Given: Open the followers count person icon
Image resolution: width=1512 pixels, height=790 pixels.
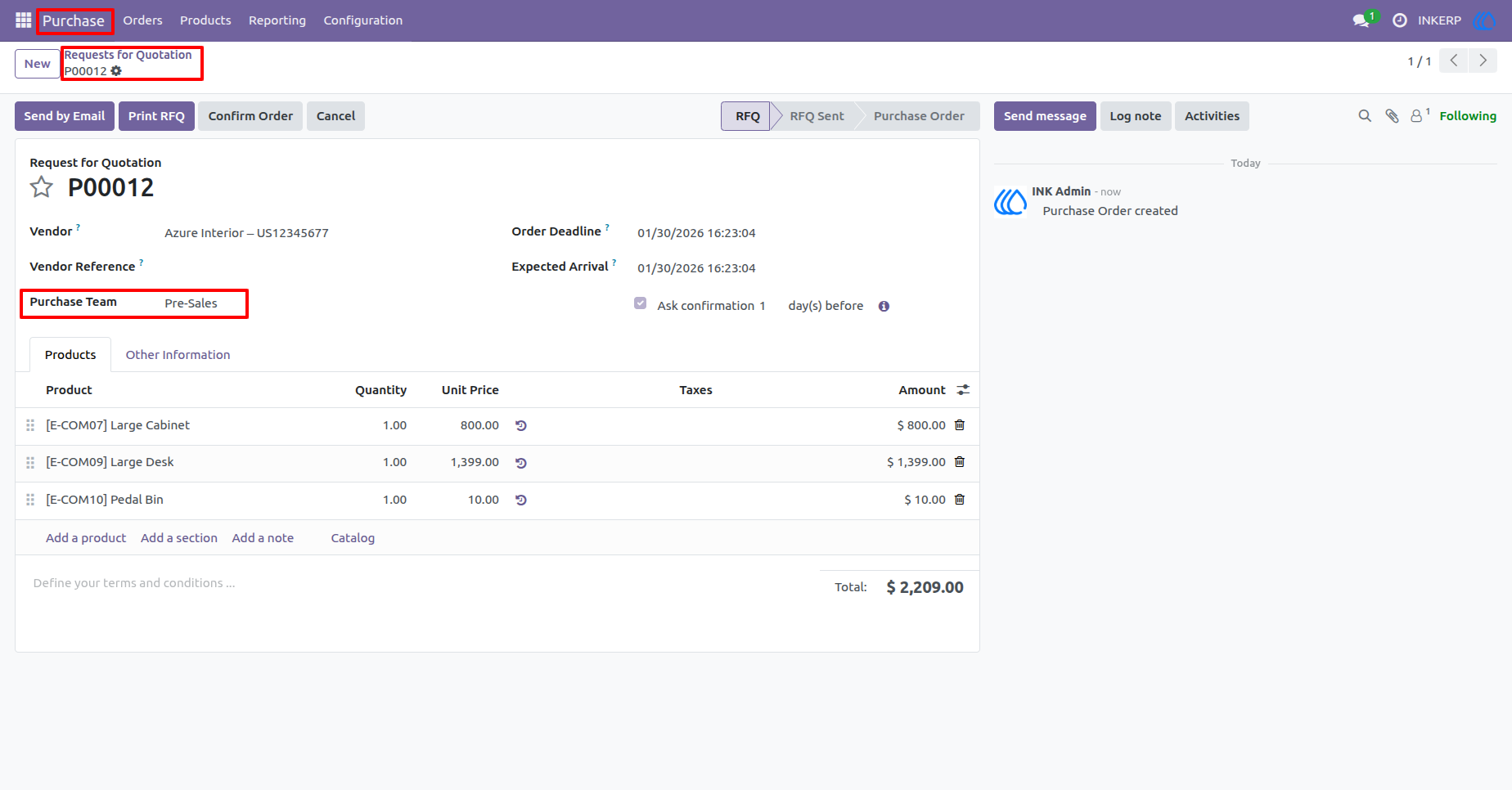Looking at the screenshot, I should pos(1420,115).
